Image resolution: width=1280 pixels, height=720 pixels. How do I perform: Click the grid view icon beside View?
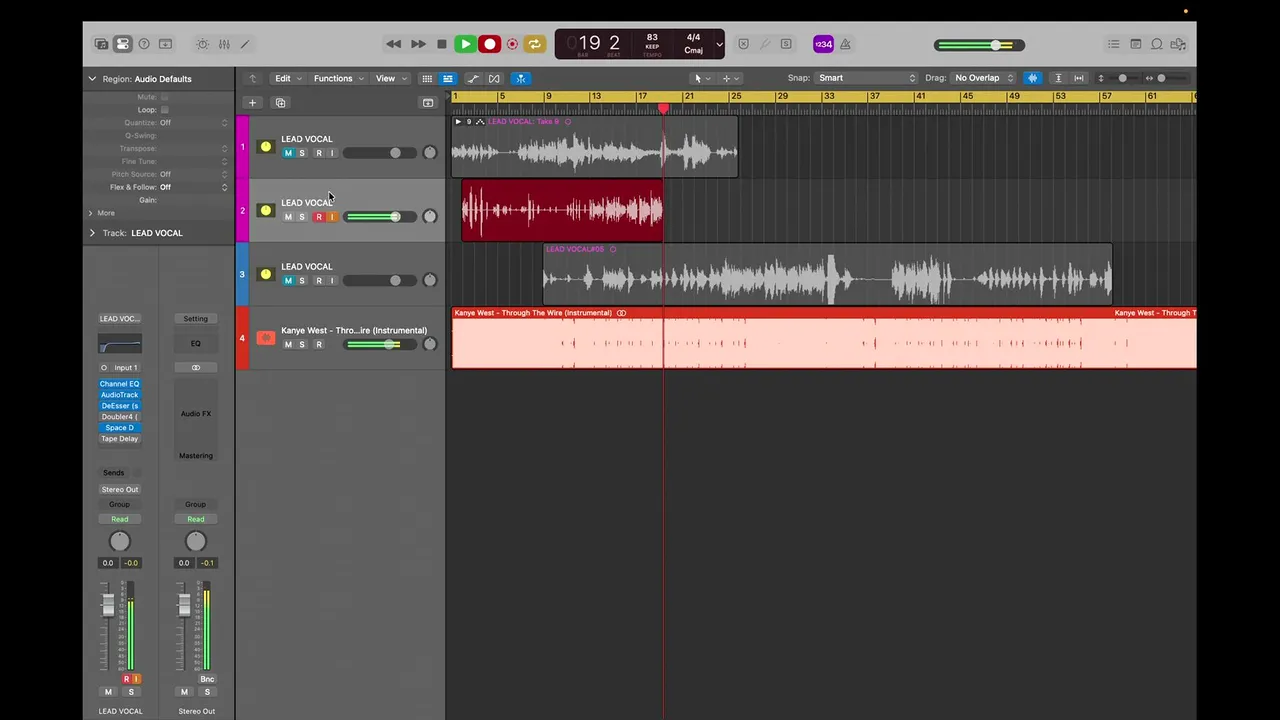[x=427, y=78]
